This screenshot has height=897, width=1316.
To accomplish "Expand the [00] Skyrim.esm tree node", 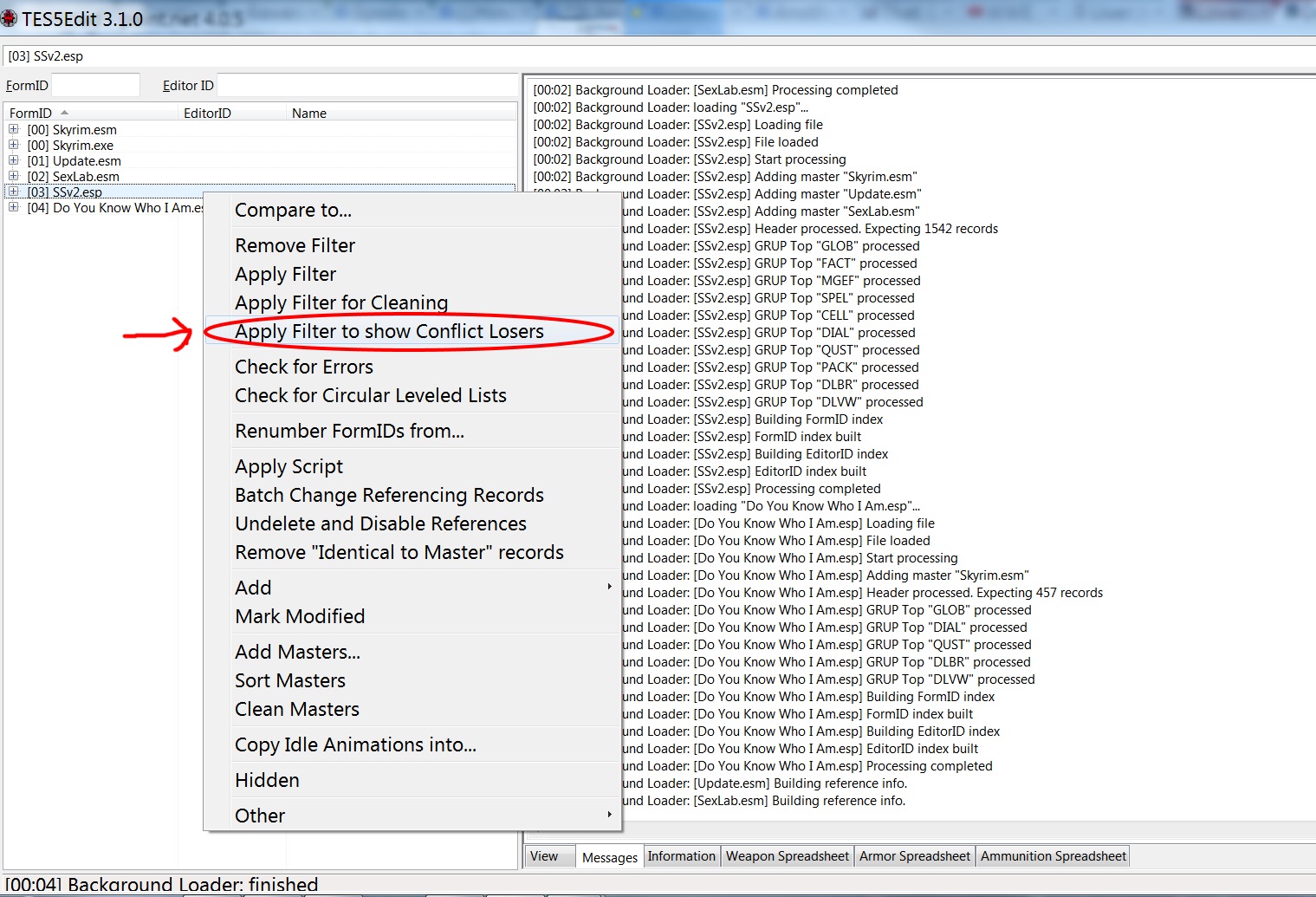I will pyautogui.click(x=14, y=129).
